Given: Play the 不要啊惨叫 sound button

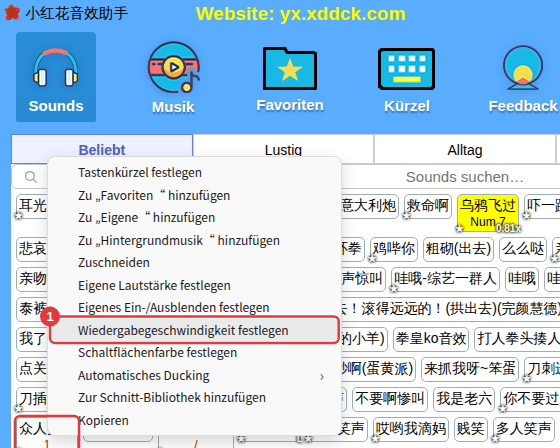Looking at the screenshot, I should click(x=390, y=398).
